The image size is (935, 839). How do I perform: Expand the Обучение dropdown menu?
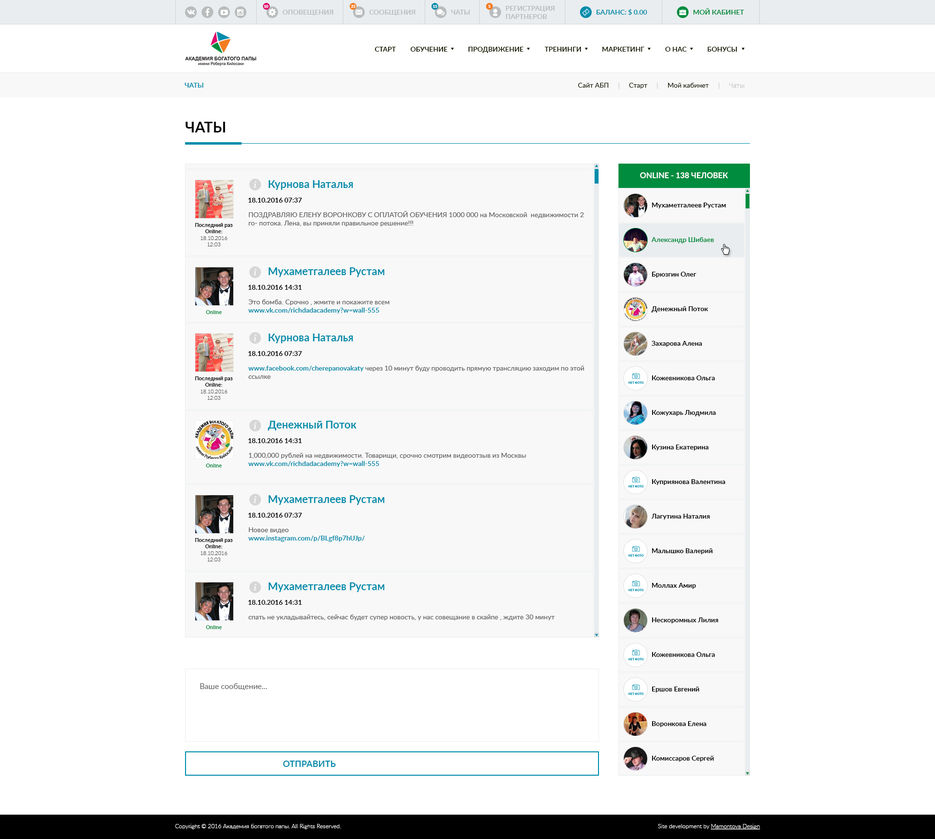(431, 49)
